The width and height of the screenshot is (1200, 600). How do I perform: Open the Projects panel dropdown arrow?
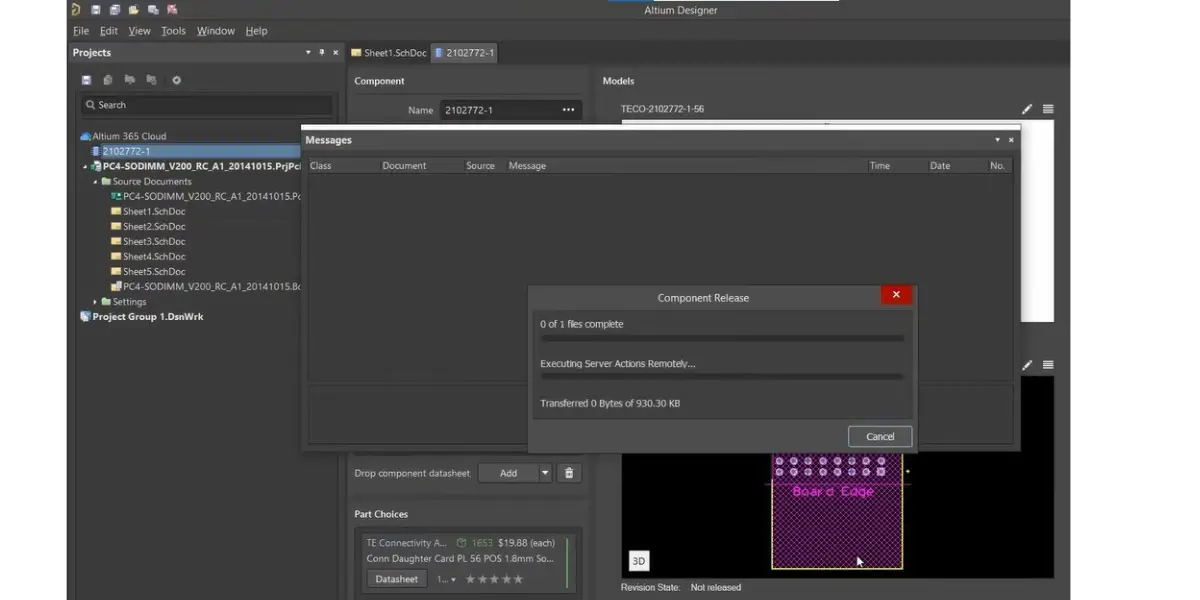coord(308,52)
